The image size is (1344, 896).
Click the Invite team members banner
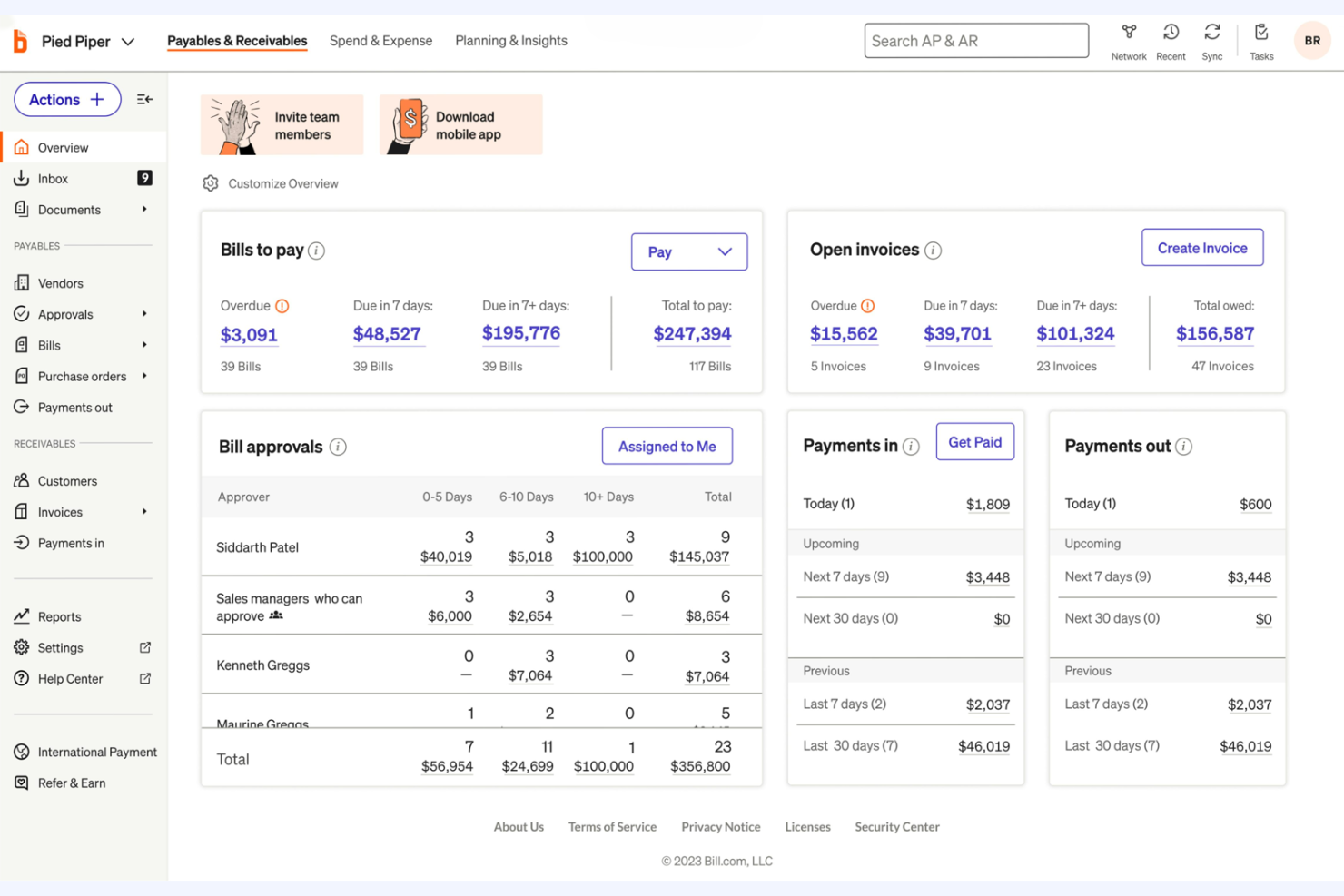pos(282,125)
